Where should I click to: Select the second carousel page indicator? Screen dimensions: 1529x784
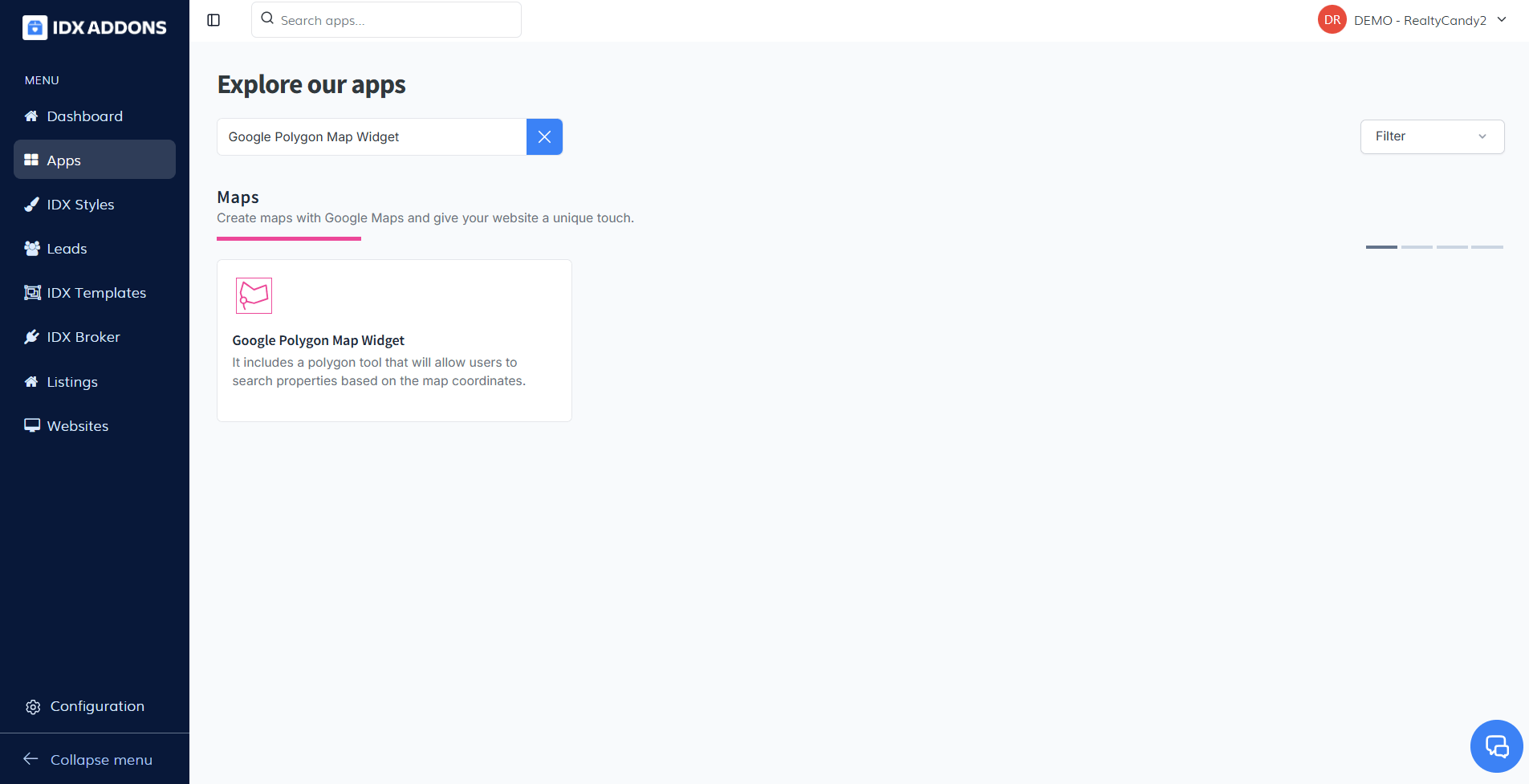click(1417, 247)
